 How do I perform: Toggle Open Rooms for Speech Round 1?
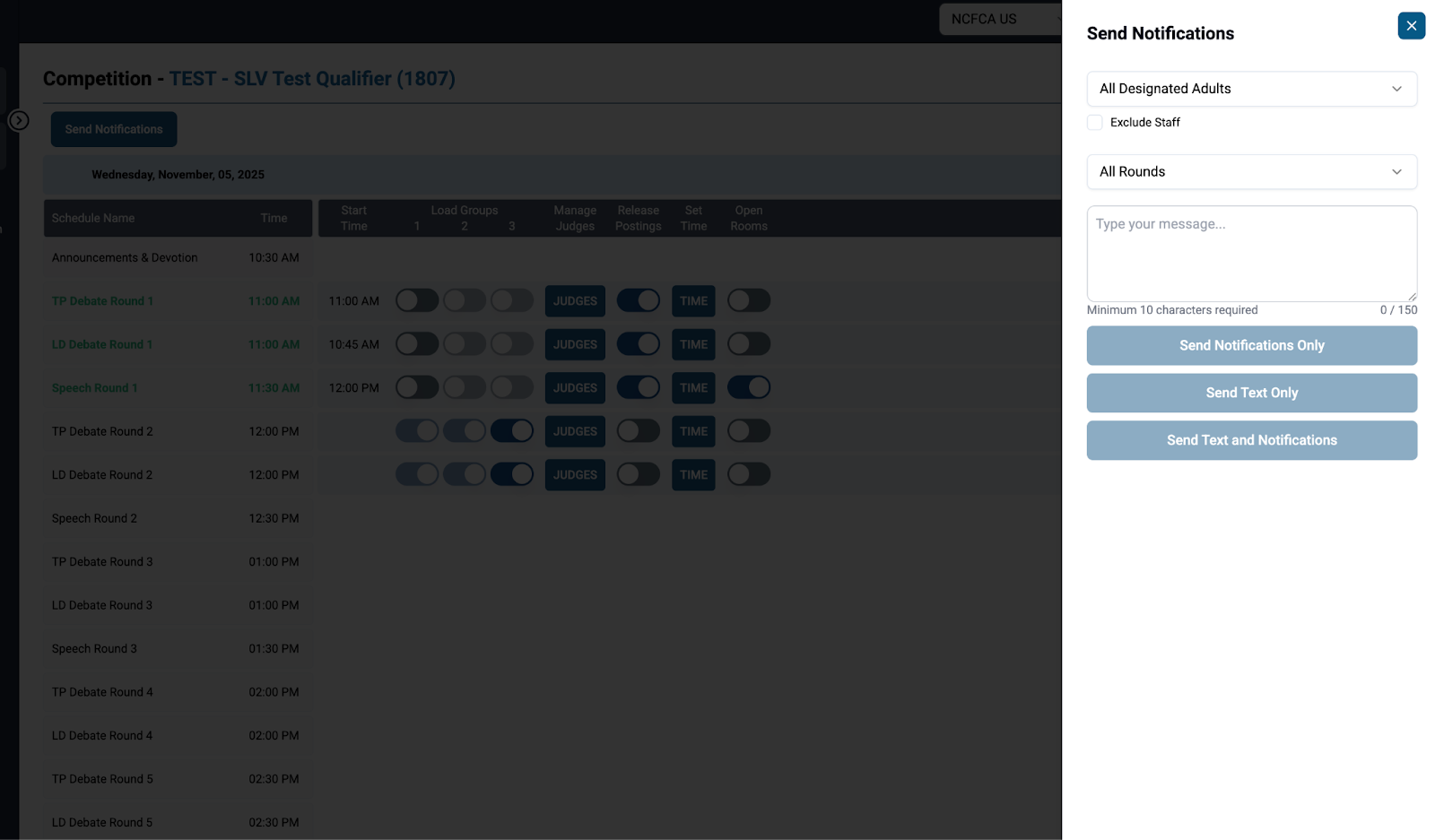click(x=748, y=388)
